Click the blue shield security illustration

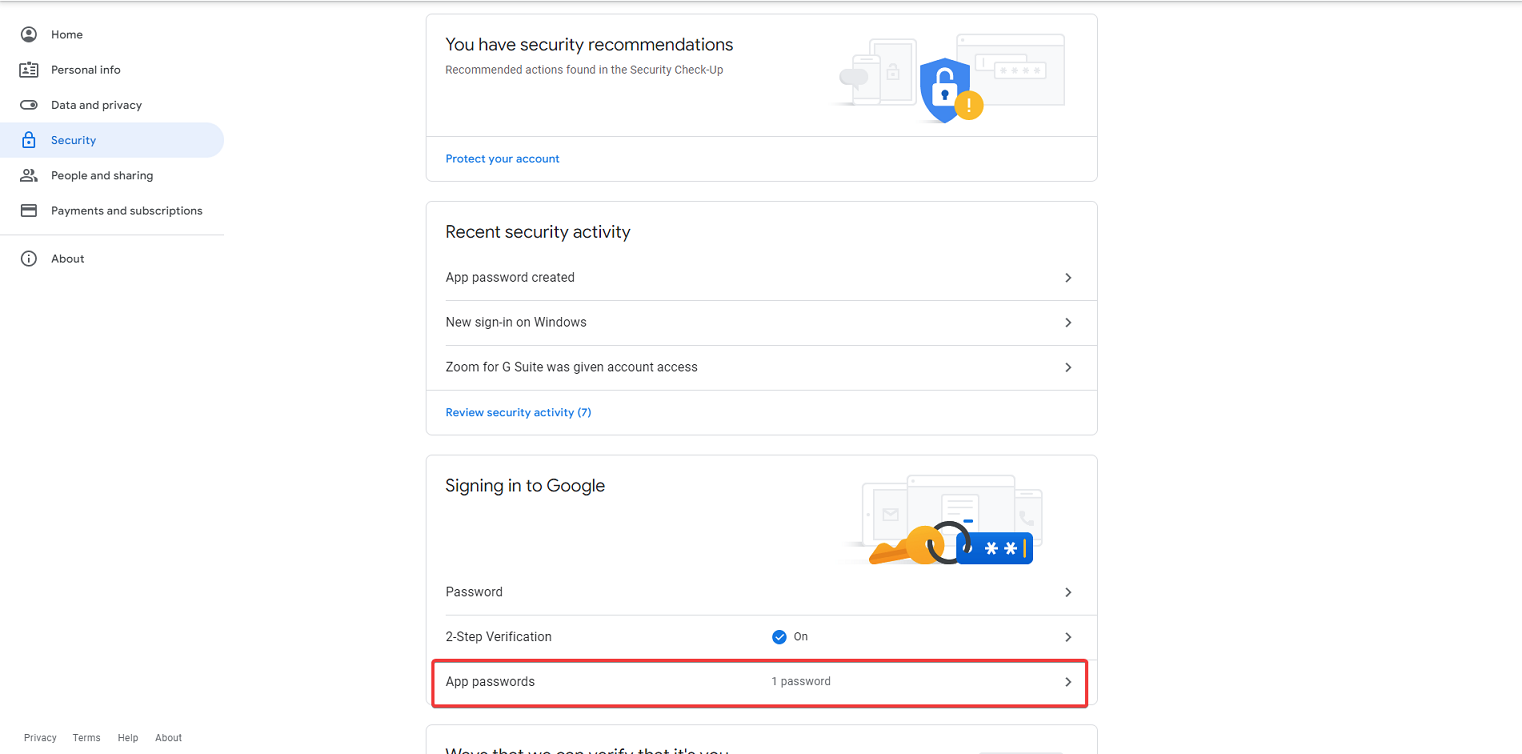945,91
